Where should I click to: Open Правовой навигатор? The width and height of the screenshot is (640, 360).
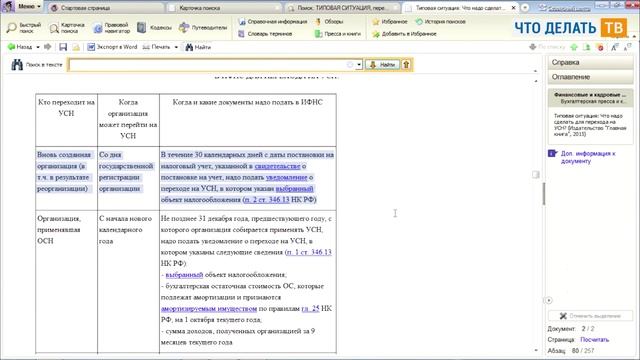[x=111, y=28]
